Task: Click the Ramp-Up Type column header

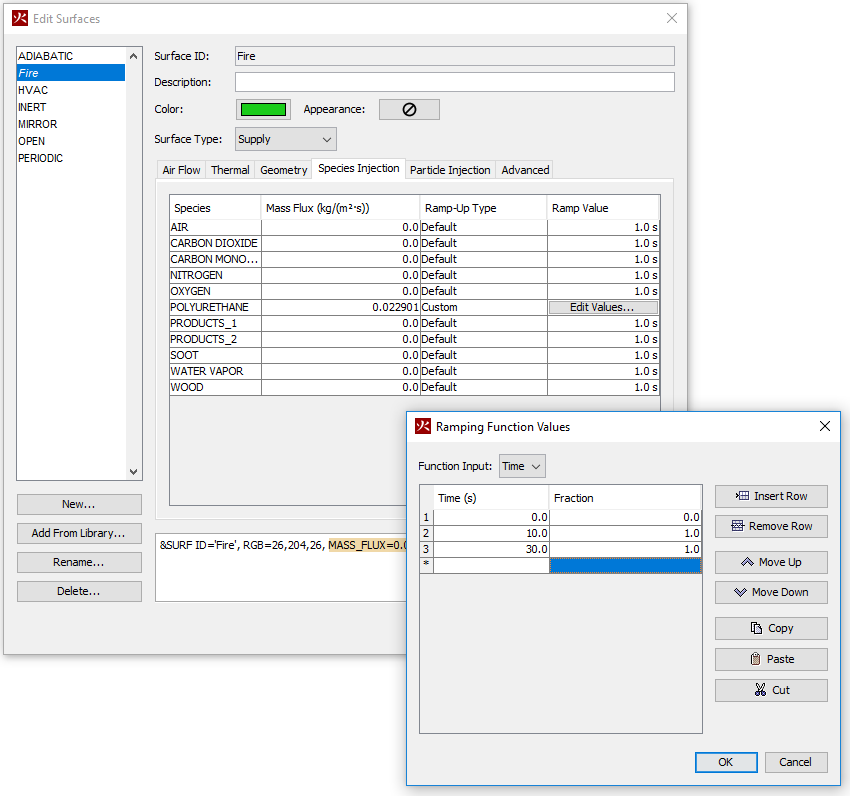Action: click(484, 208)
